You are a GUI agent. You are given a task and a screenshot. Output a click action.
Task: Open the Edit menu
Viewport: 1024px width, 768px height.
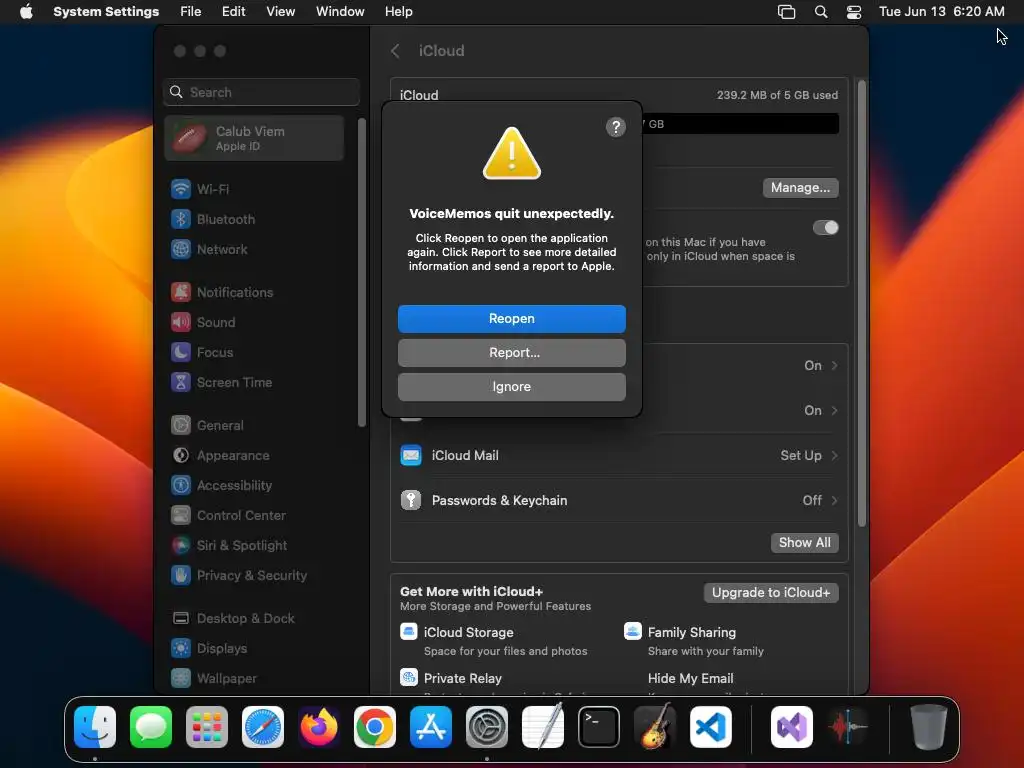pos(233,12)
